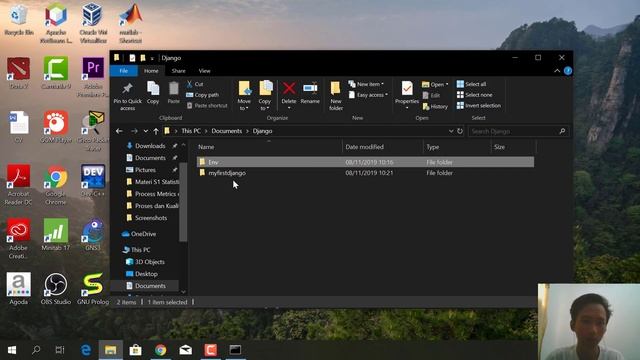Collapse the ribbon with chevron
Image resolution: width=640 pixels, height=360 pixels.
pyautogui.click(x=557, y=71)
